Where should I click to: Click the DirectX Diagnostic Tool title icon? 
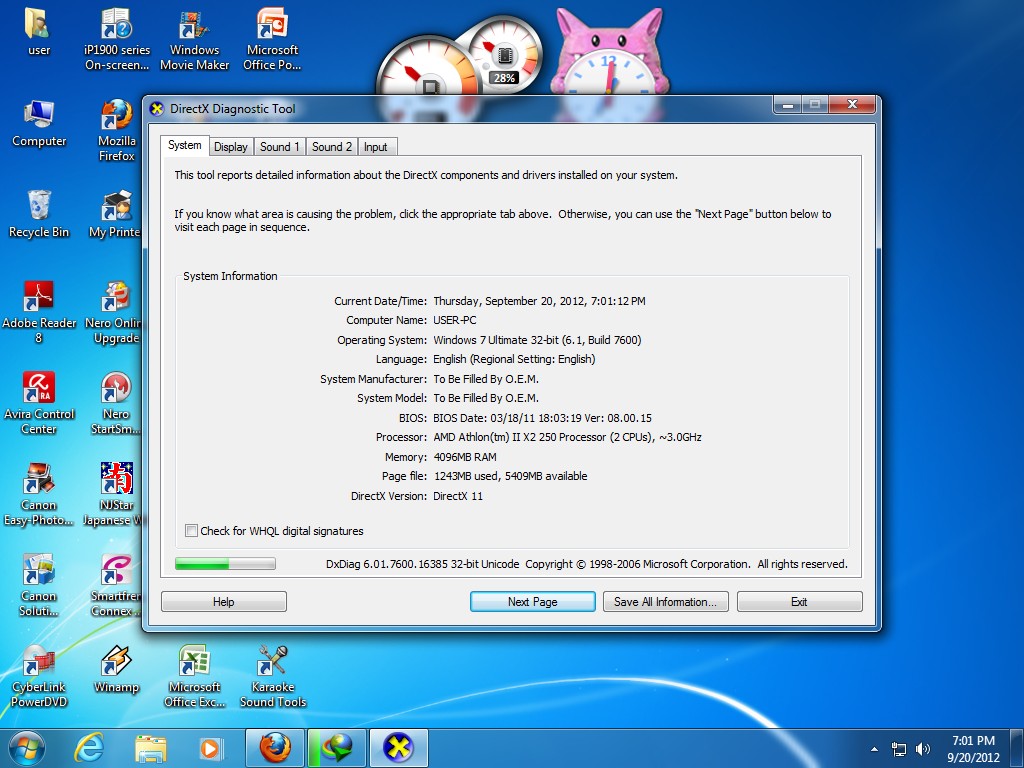[x=157, y=108]
